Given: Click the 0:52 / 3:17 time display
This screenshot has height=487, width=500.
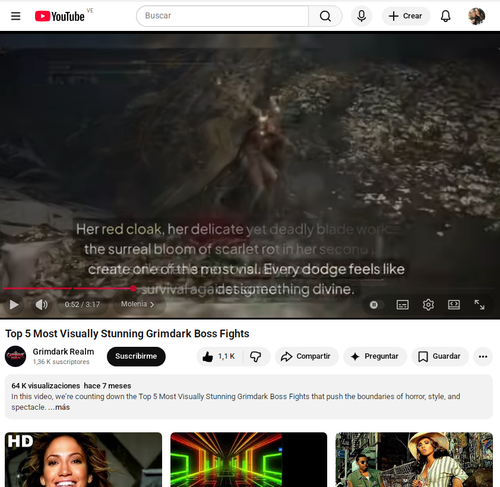Looking at the screenshot, I should 82,304.
